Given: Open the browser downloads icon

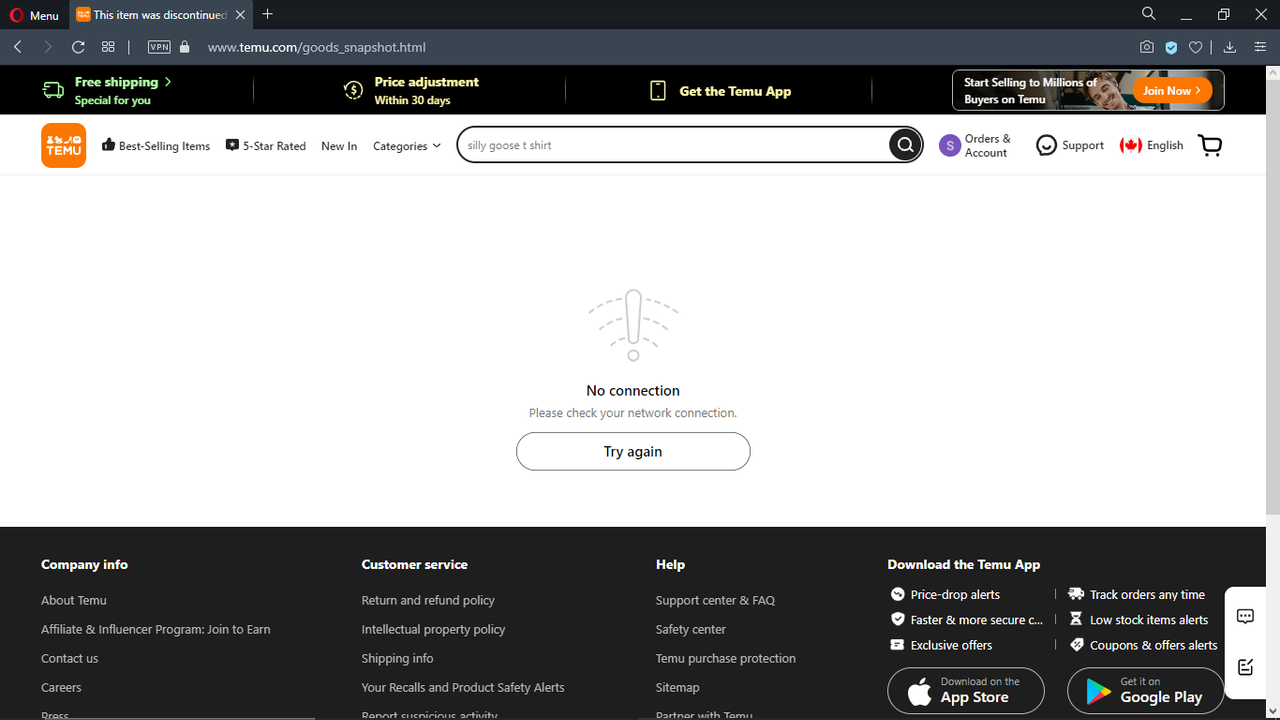Looking at the screenshot, I should pos(1230,47).
